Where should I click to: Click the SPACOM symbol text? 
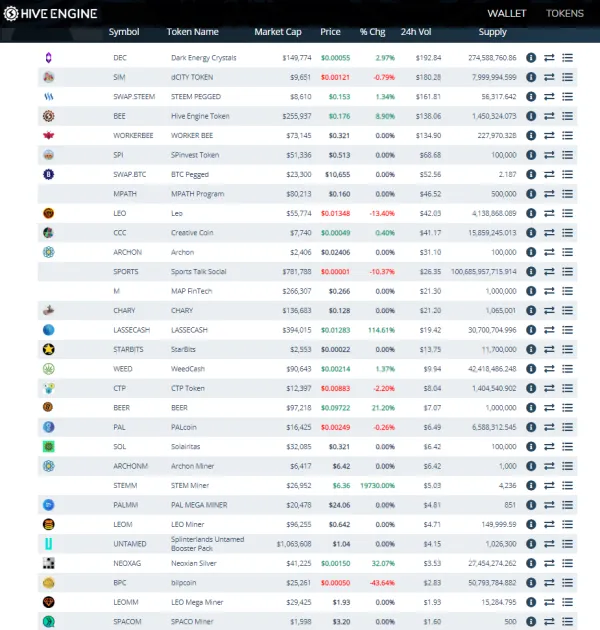pyautogui.click(x=127, y=622)
